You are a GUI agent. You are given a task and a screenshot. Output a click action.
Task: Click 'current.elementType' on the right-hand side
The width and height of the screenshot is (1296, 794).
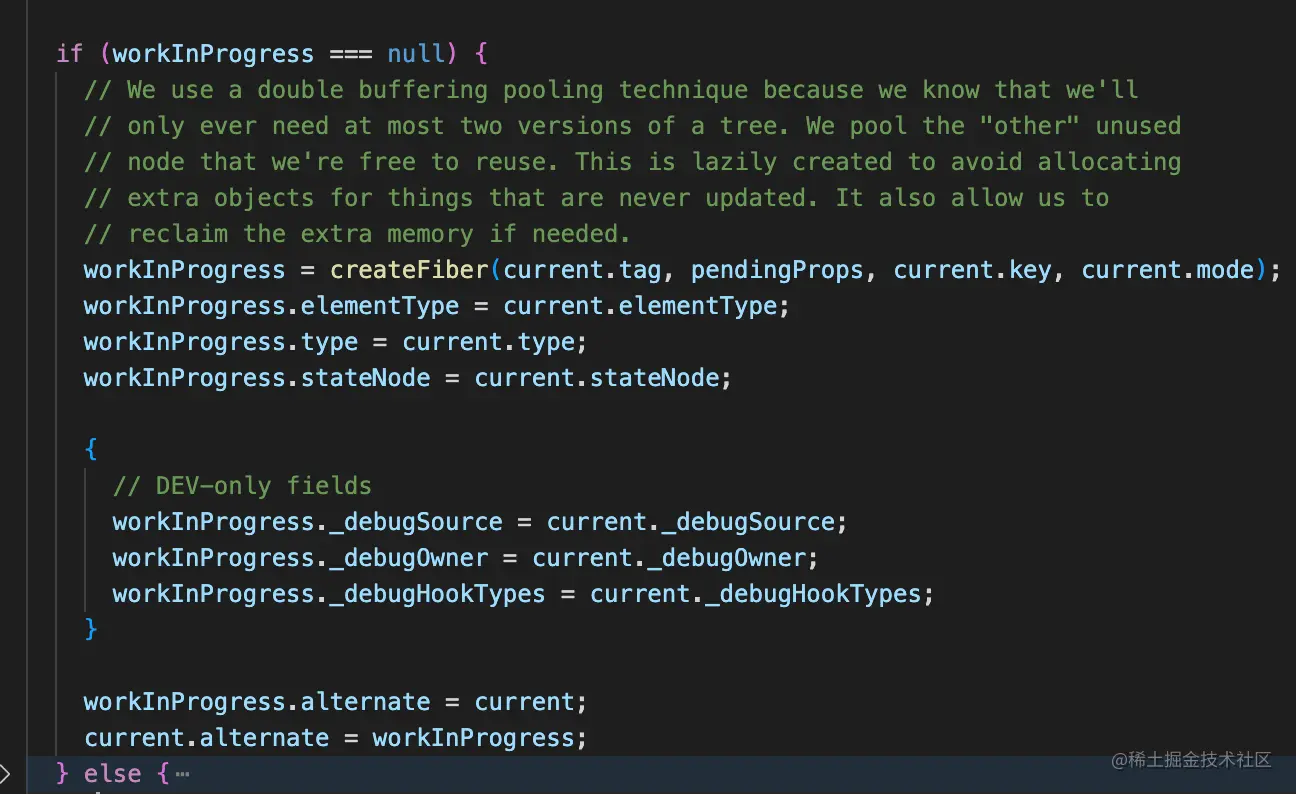[x=639, y=306]
